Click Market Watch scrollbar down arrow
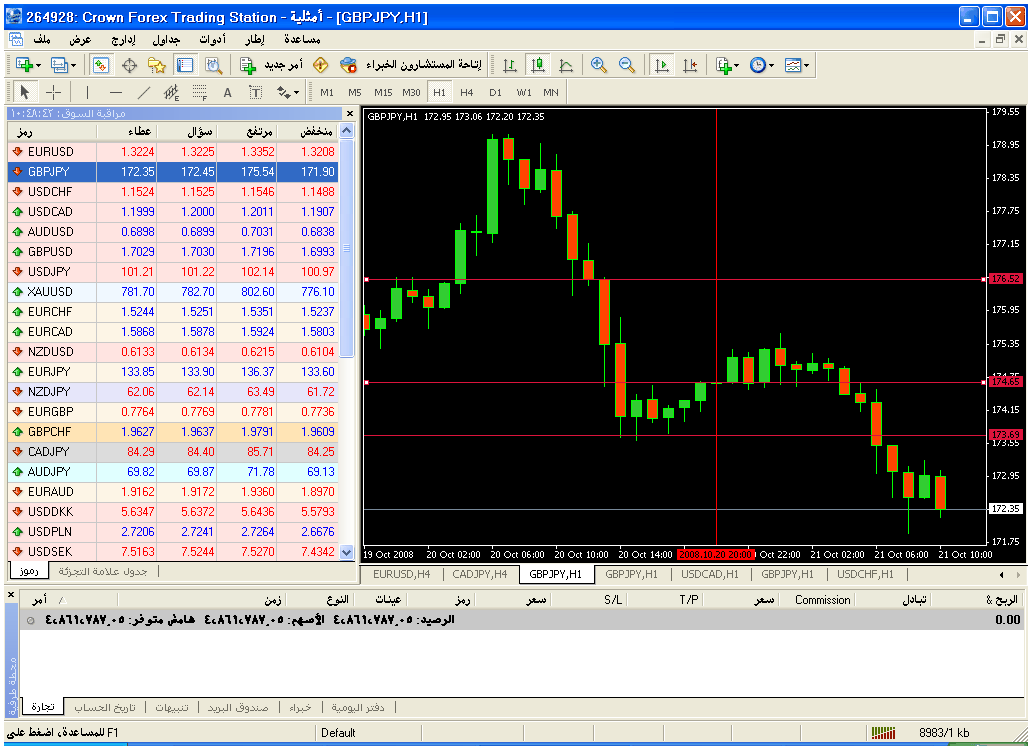 point(347,552)
